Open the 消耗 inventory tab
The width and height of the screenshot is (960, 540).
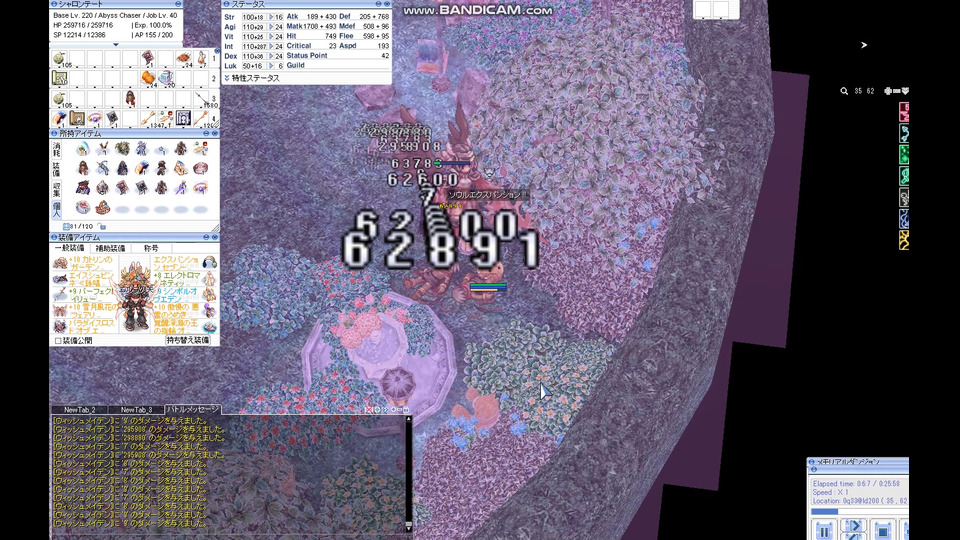[57, 149]
